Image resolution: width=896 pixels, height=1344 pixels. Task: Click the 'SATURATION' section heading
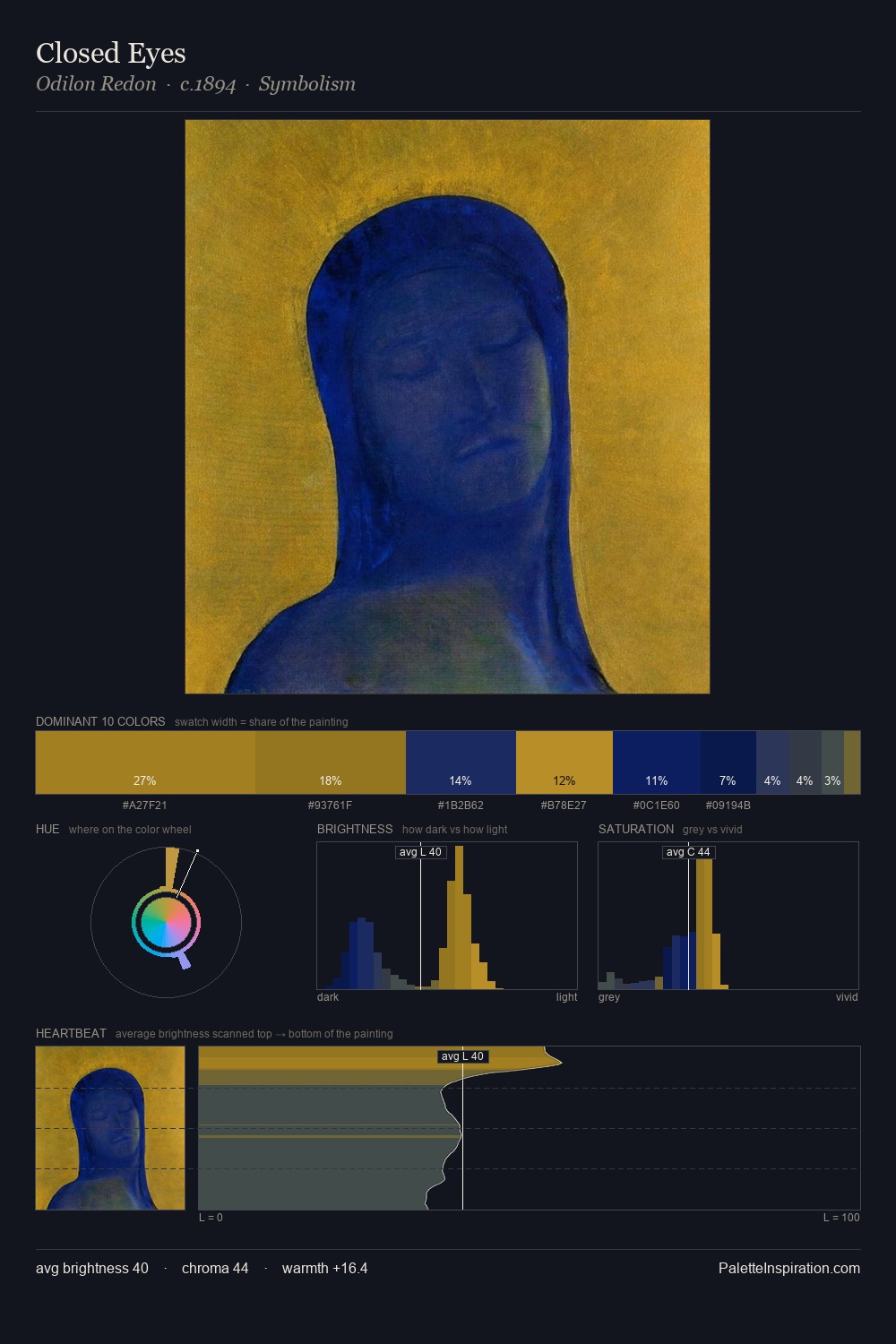636,829
